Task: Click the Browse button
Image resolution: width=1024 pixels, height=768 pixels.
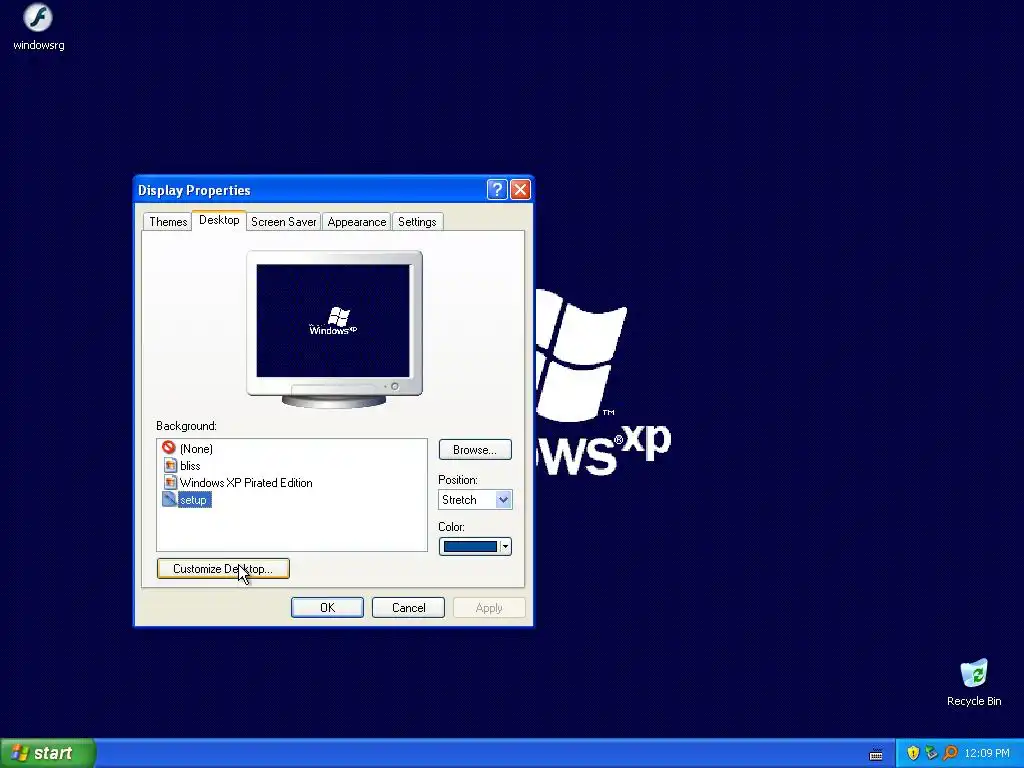Action: 475,449
